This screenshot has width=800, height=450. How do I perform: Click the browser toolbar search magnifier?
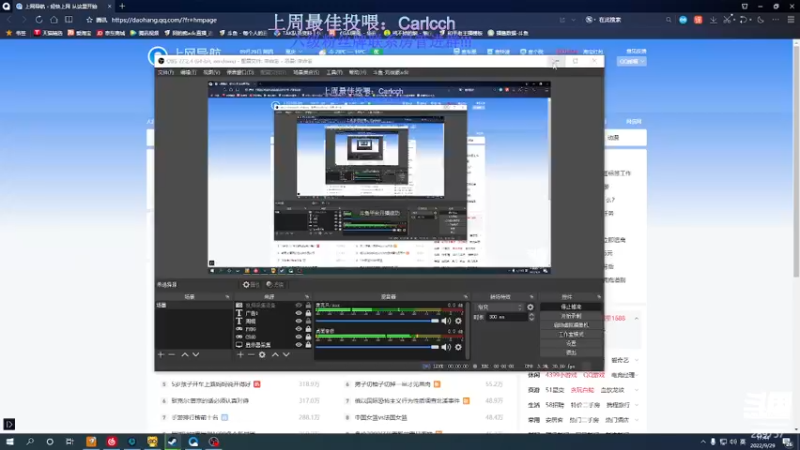(668, 20)
